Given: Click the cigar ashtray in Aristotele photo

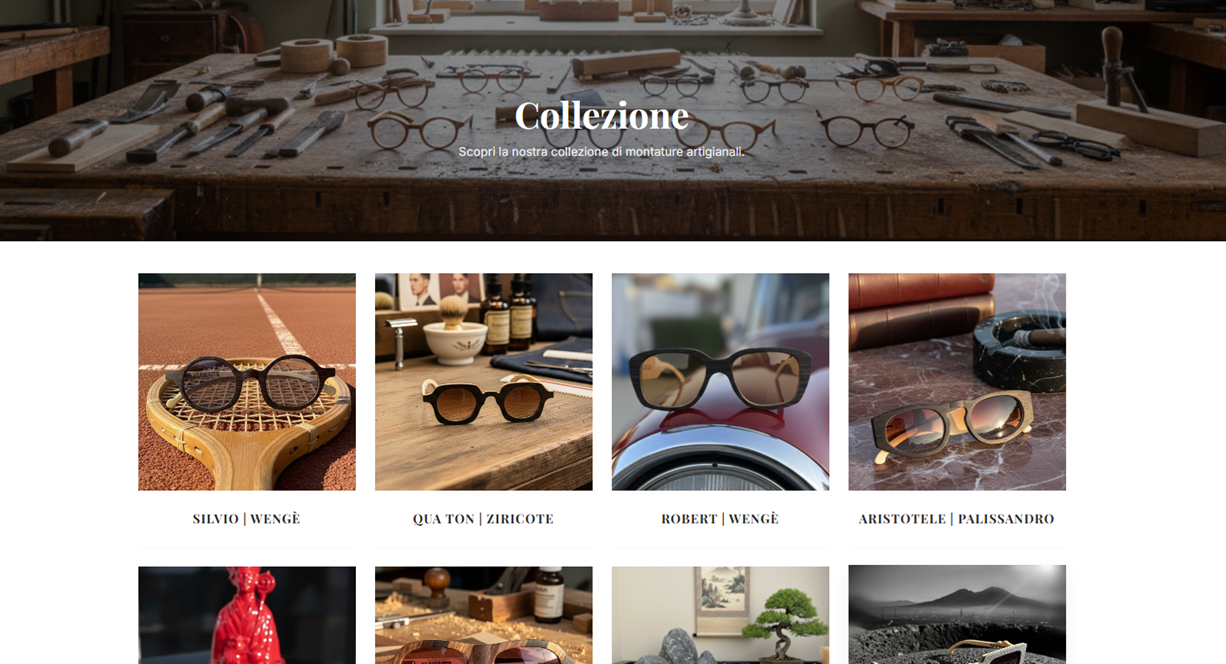Looking at the screenshot, I should pyautogui.click(x=1019, y=350).
